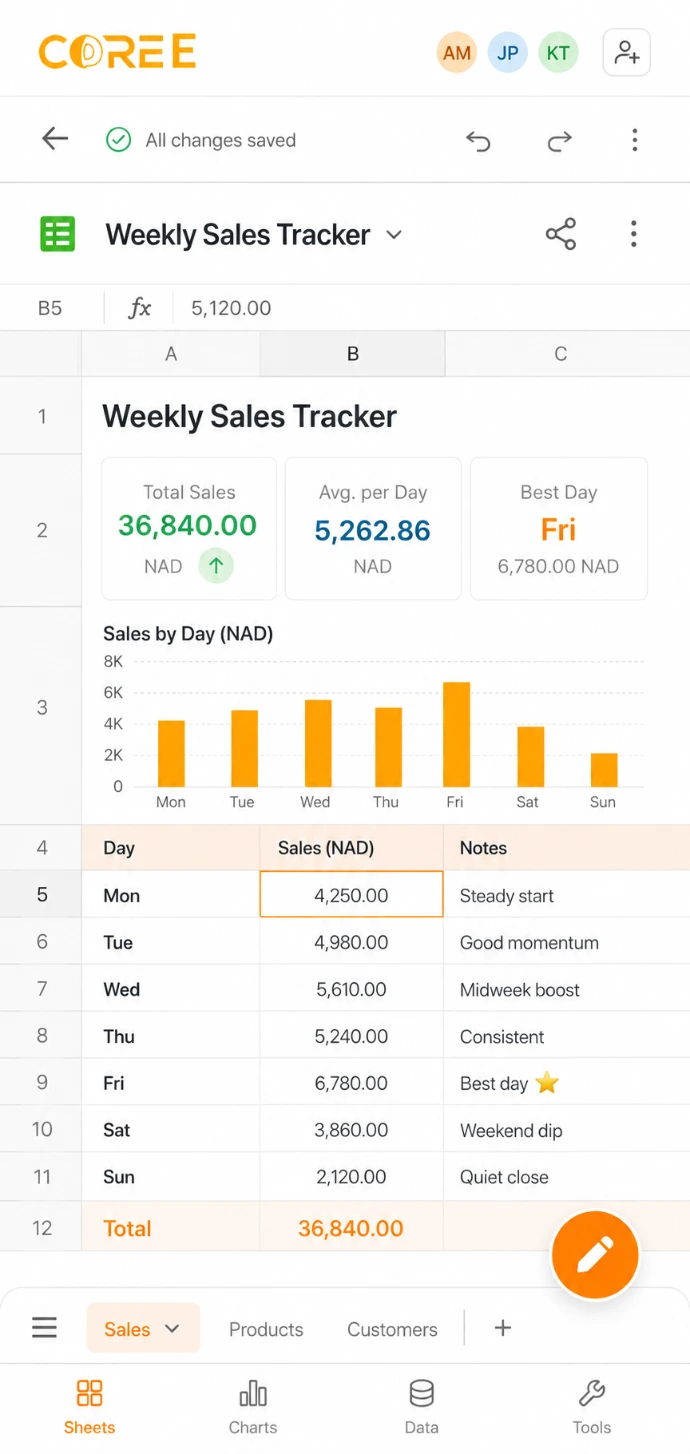Image resolution: width=690 pixels, height=1454 pixels.
Task: Open the JP user avatar
Action: coord(508,53)
